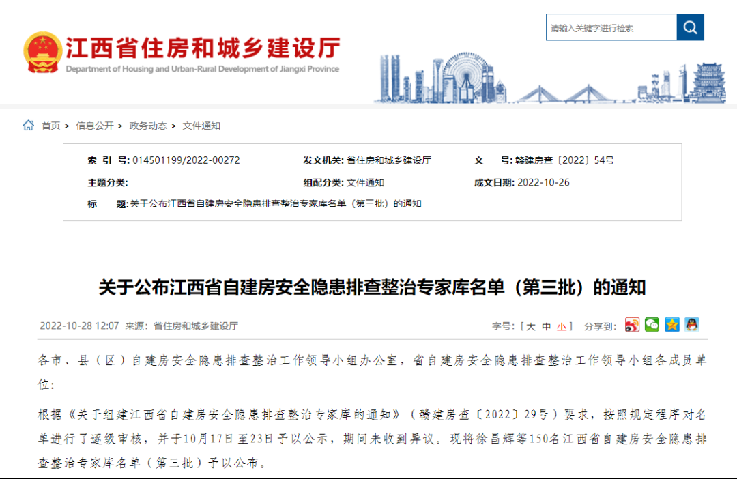The image size is (737, 479).
Task: Share article to Qzone star icon
Action: 671,325
